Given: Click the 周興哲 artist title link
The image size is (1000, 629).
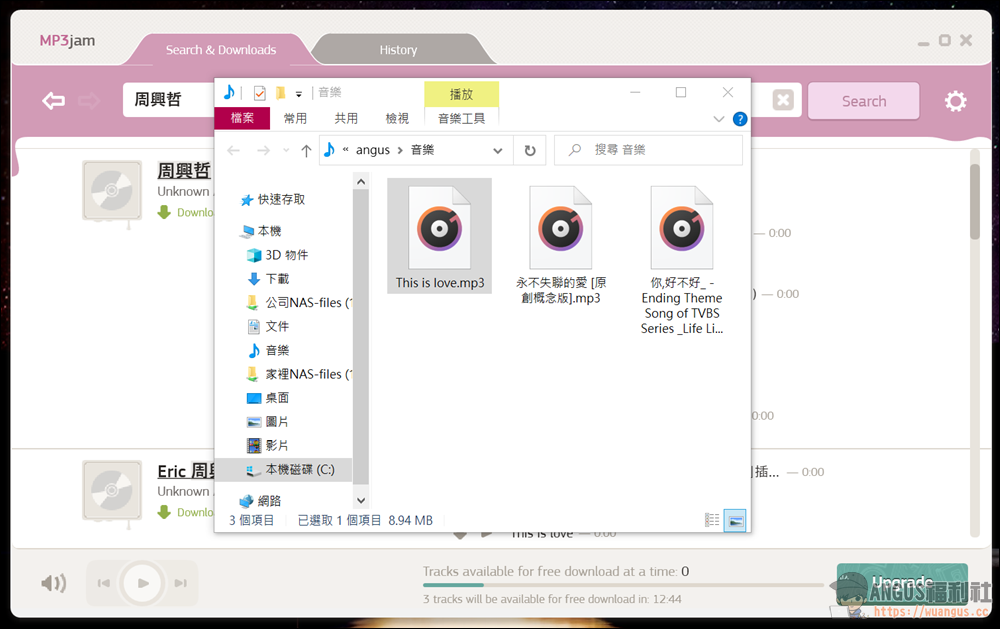Looking at the screenshot, I should click(x=184, y=171).
